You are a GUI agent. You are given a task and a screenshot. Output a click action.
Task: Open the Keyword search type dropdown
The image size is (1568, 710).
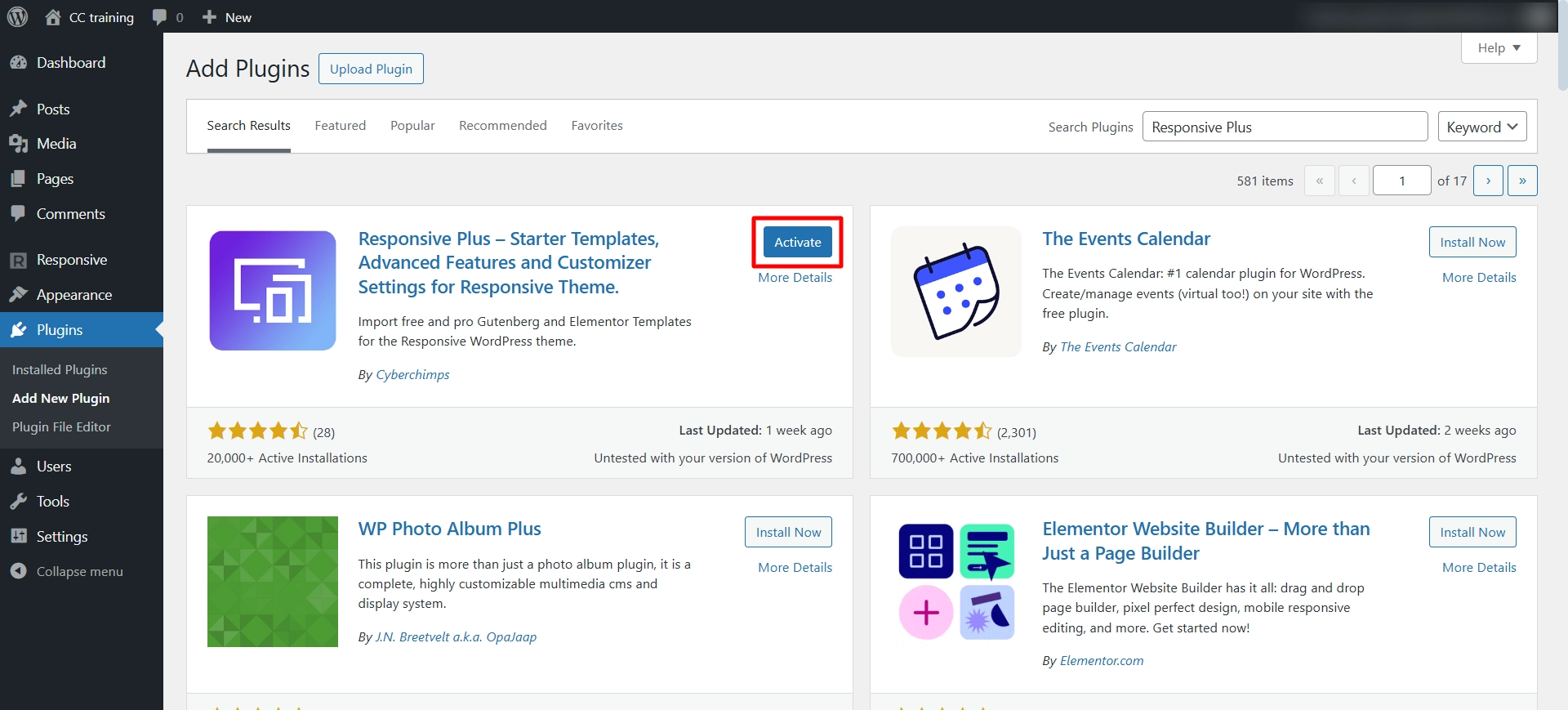(x=1482, y=127)
